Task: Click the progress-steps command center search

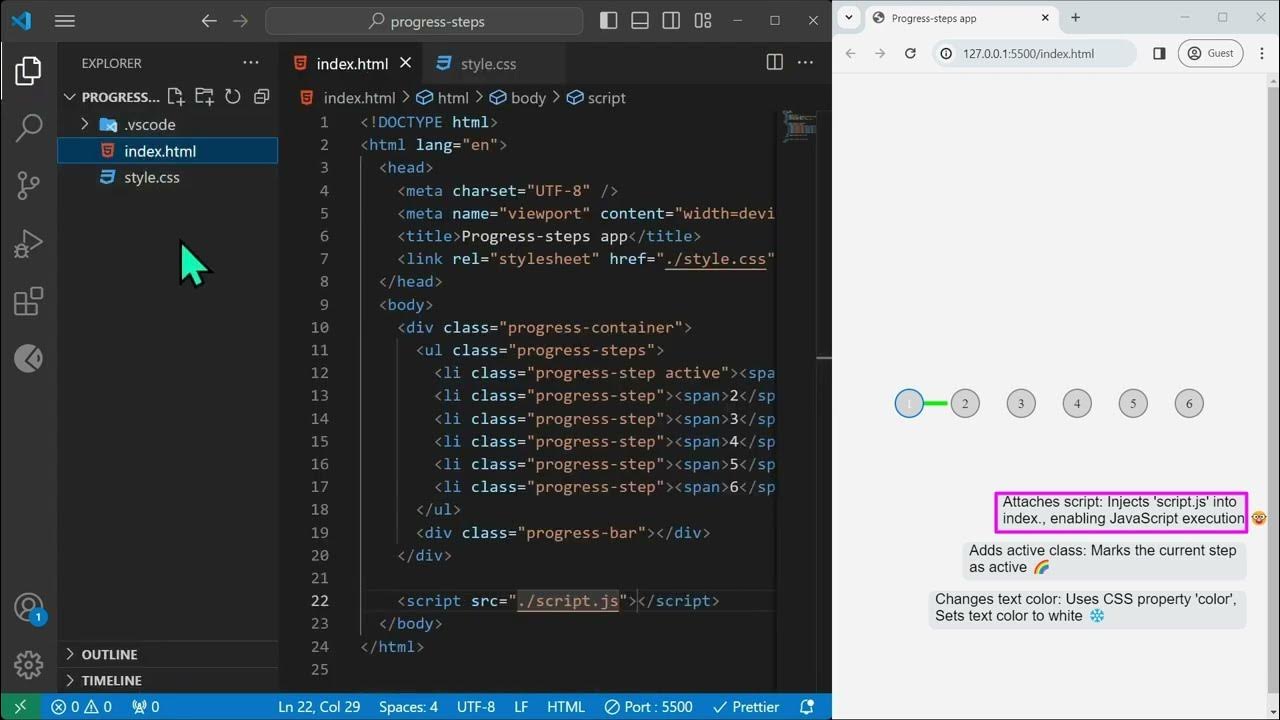Action: [x=424, y=20]
